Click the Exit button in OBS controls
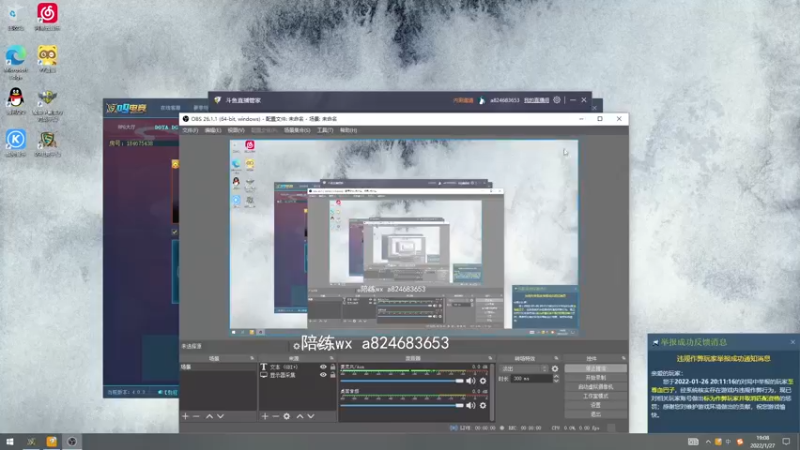The image size is (800, 450). (595, 414)
